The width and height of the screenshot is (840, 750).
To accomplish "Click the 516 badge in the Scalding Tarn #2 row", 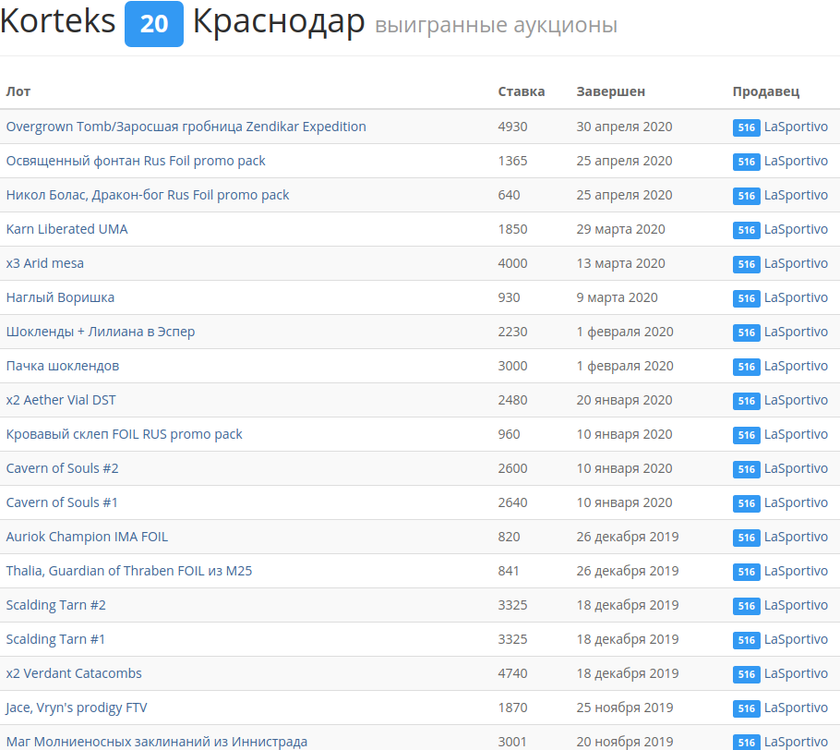I will click(x=746, y=606).
